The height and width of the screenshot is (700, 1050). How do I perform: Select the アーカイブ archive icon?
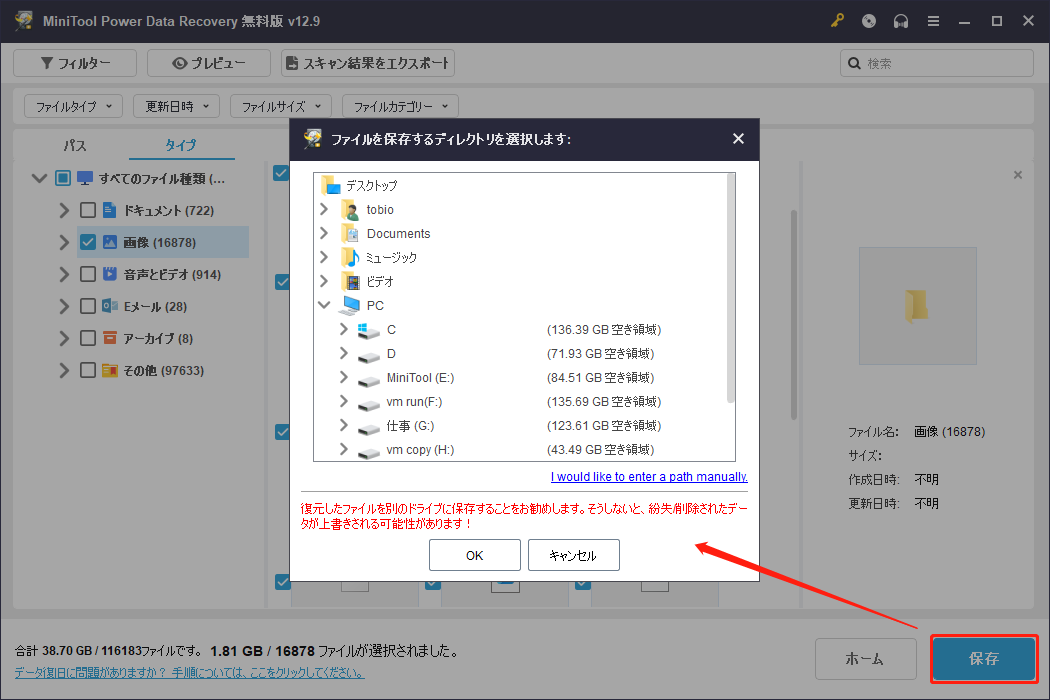pyautogui.click(x=110, y=338)
